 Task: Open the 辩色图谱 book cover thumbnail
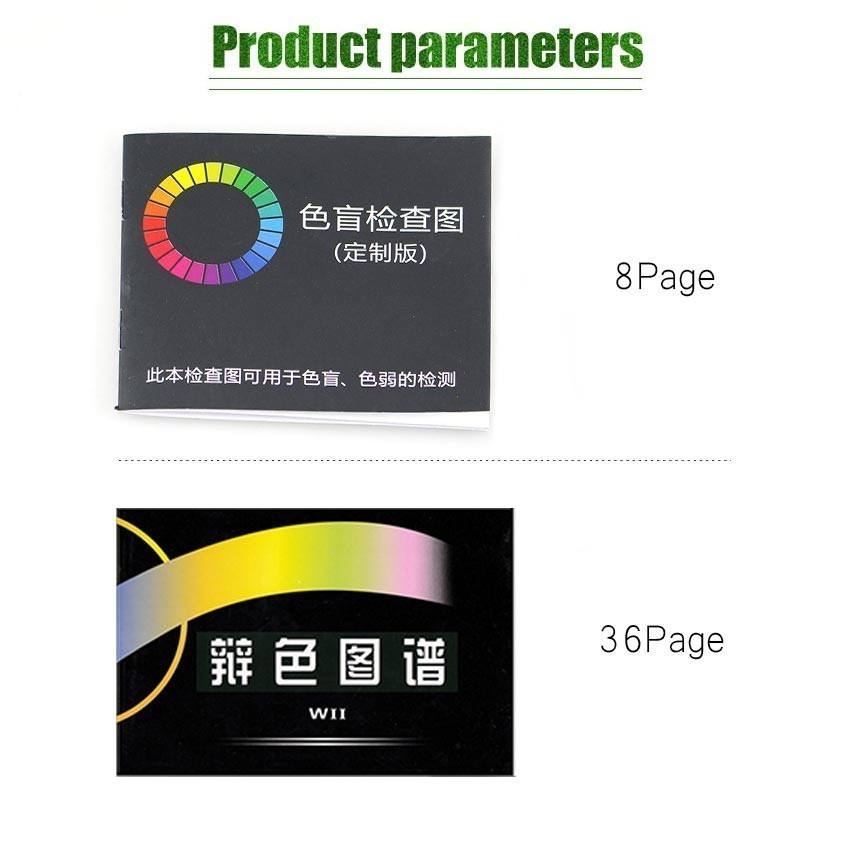(315, 642)
